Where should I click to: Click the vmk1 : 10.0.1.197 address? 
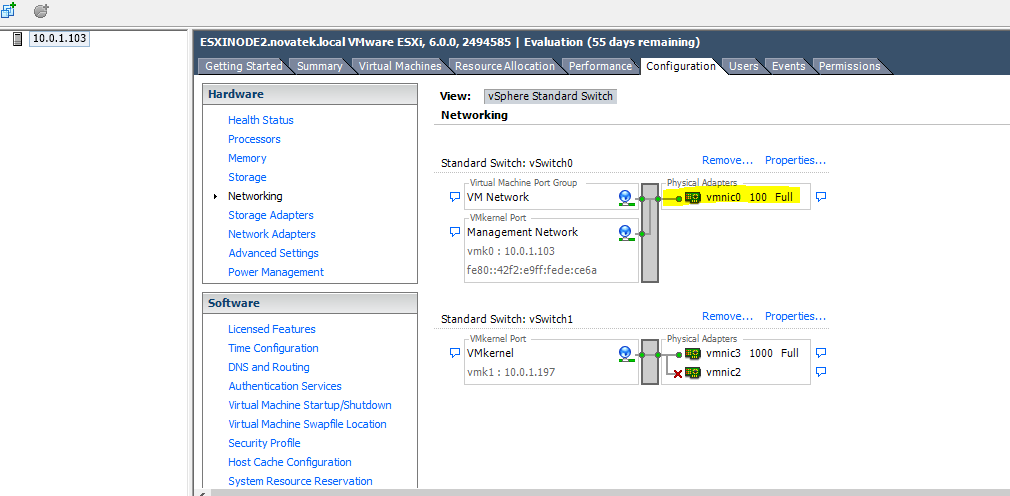511,372
